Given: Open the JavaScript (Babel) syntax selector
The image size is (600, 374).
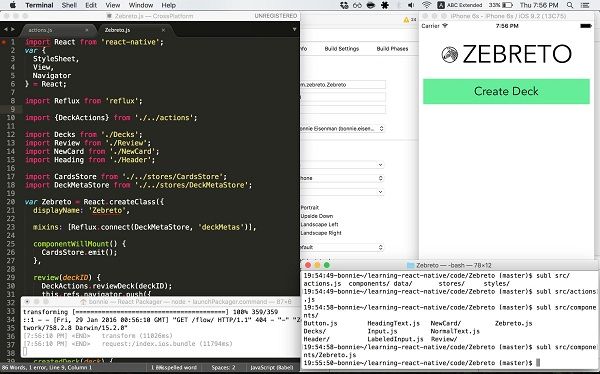Looking at the screenshot, I should coord(271,367).
